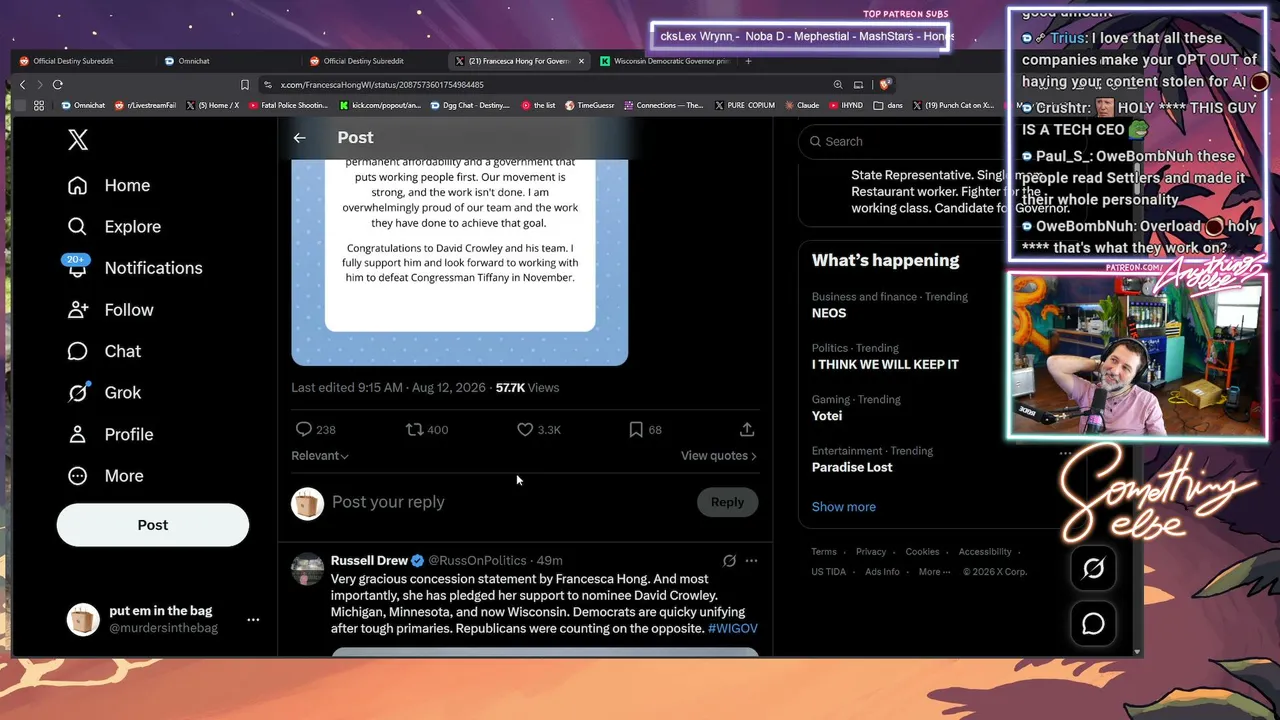Screen dimensions: 1280x720
Task: Click the browser address bar URL
Action: coord(382,85)
